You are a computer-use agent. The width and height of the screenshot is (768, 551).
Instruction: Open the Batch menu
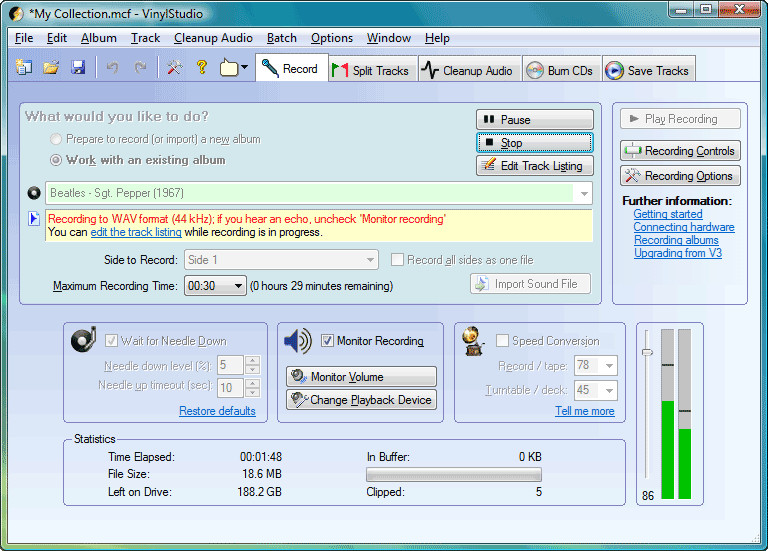point(282,38)
